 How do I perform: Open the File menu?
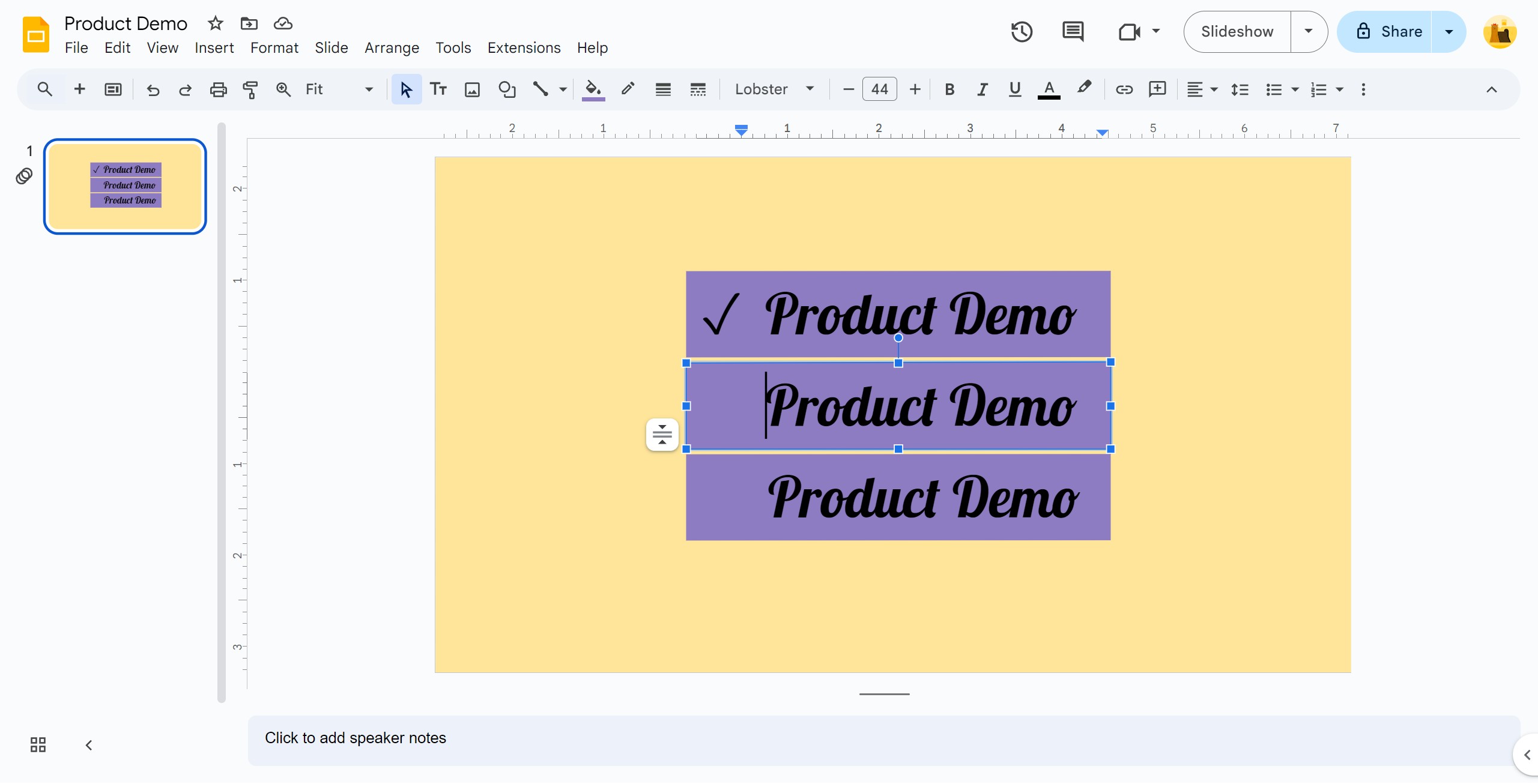(76, 47)
